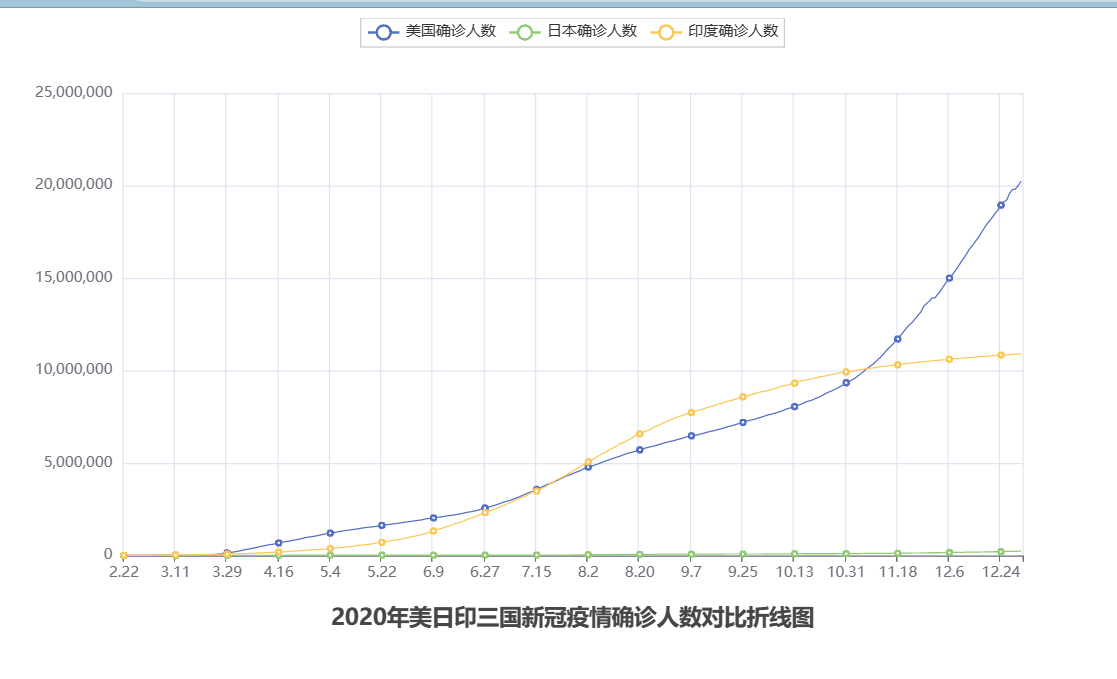1117x679 pixels.
Task: Click the 2.22 x-axis date label
Action: coord(124,572)
